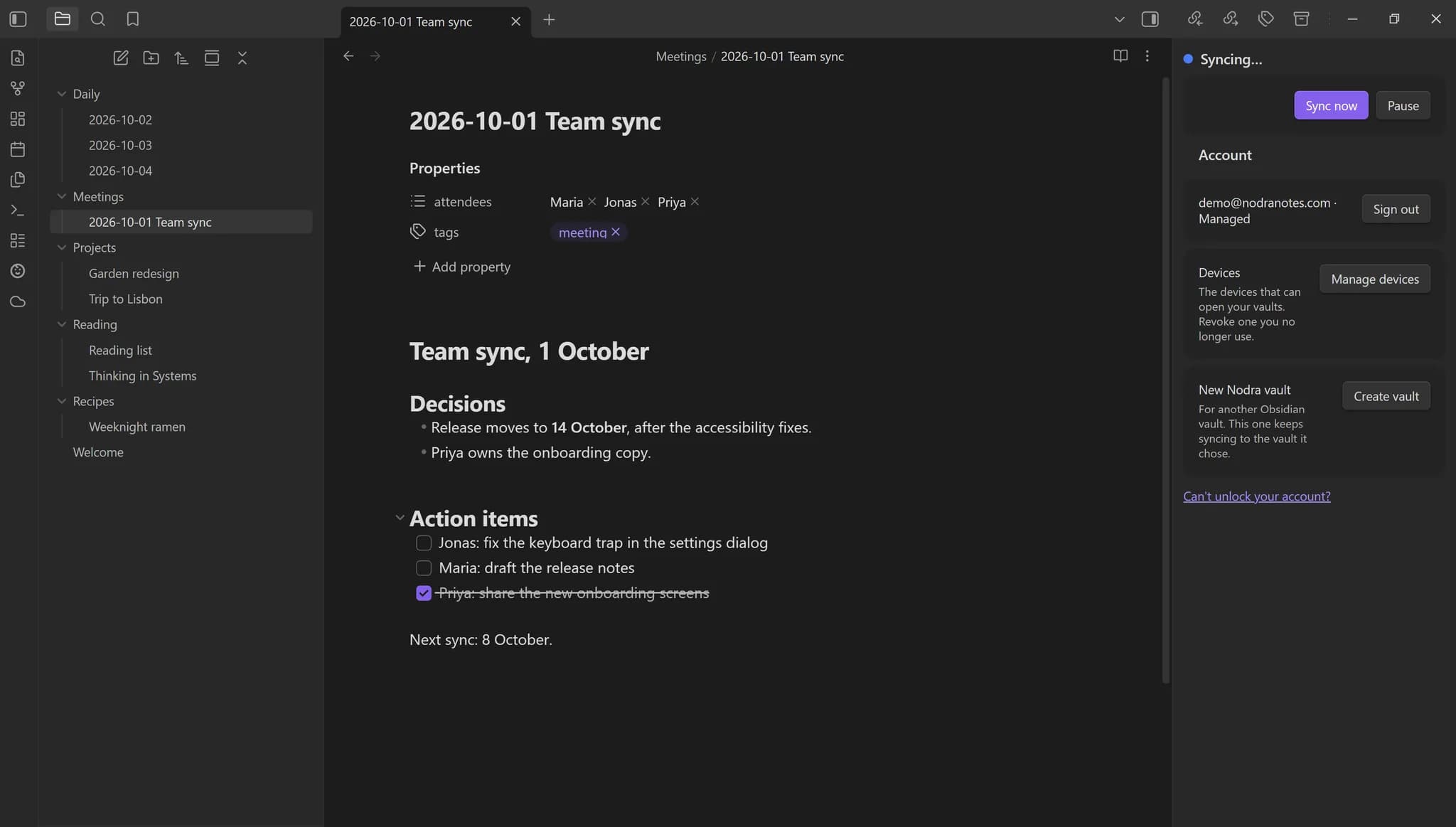Open the backlinks panel icon
The image size is (1456, 827).
click(x=1195, y=19)
